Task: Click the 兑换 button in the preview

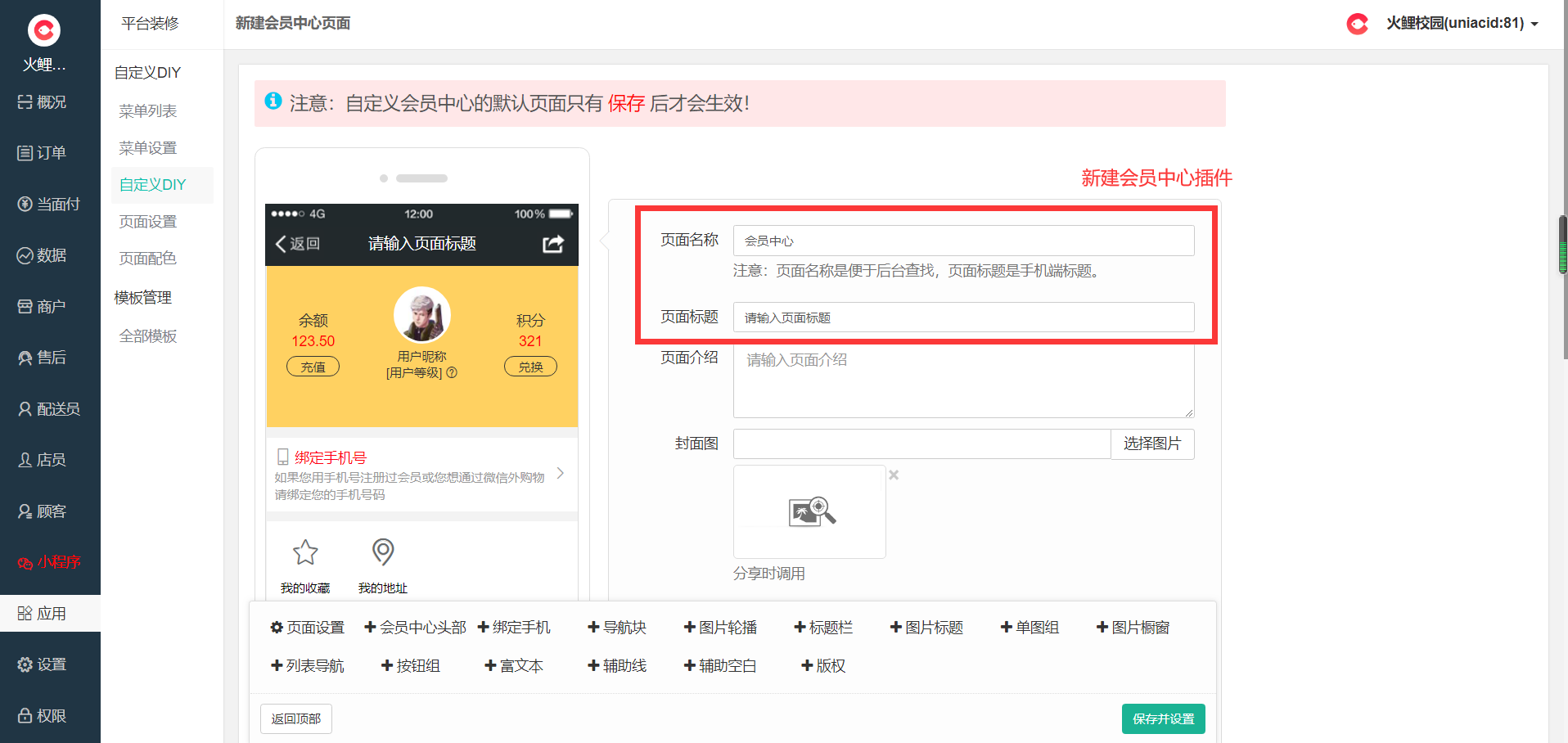Action: pos(530,367)
